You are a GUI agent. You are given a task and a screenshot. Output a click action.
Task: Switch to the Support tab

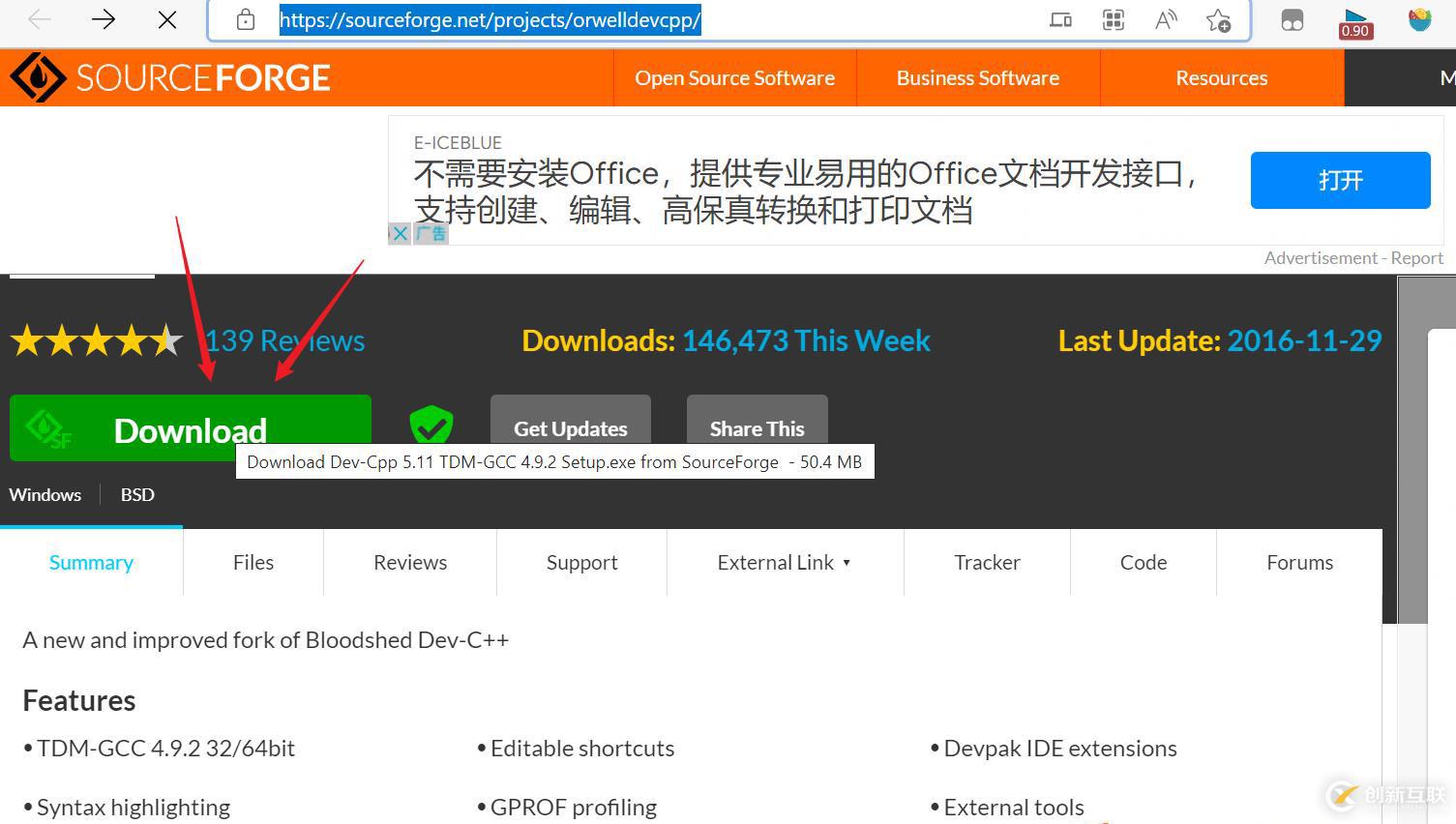(581, 562)
